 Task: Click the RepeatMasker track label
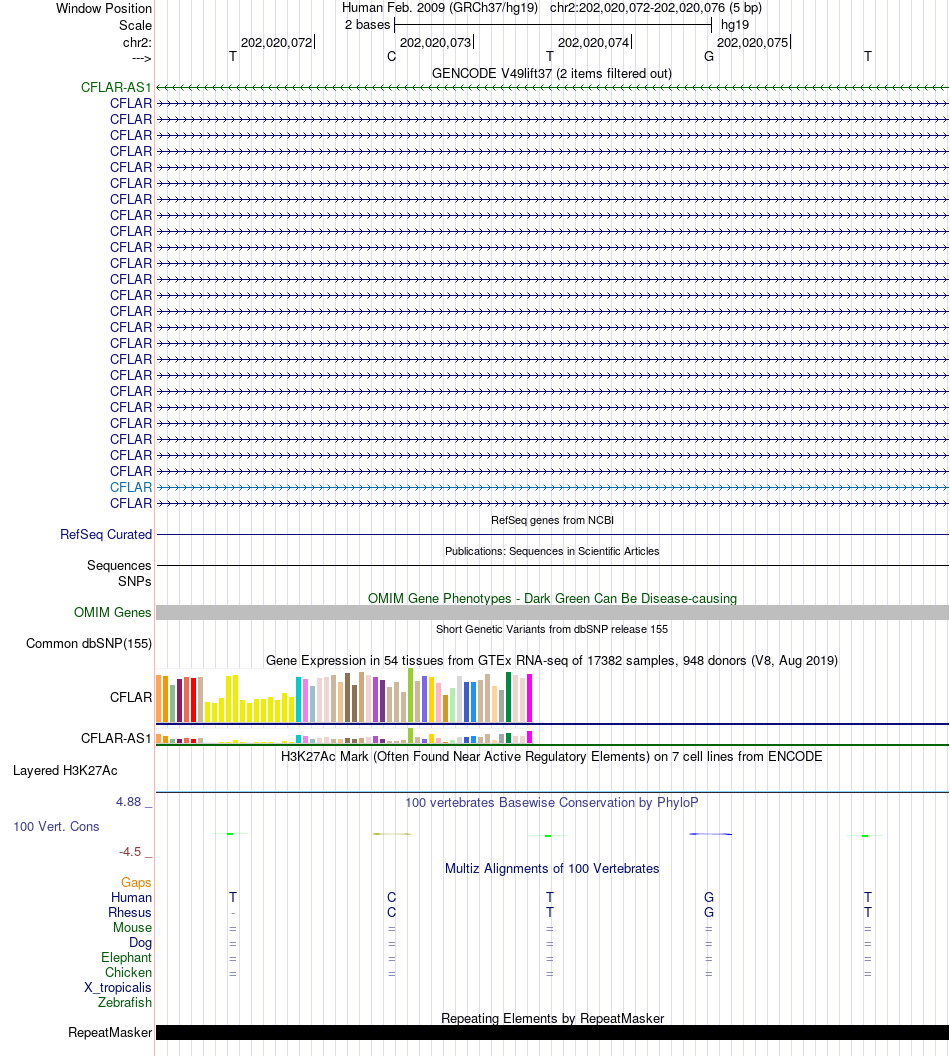click(x=110, y=1032)
